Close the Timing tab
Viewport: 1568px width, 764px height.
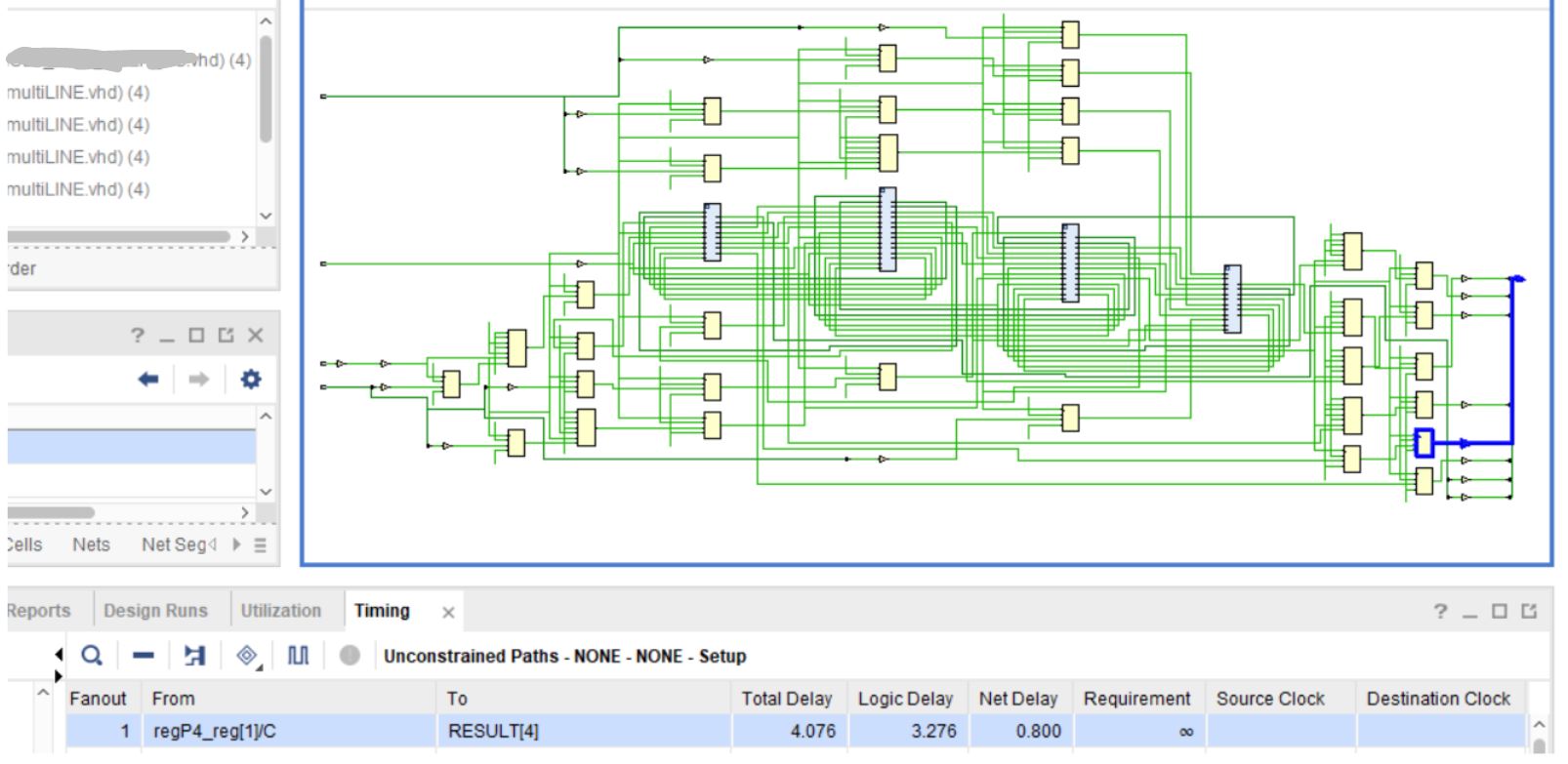pos(448,613)
